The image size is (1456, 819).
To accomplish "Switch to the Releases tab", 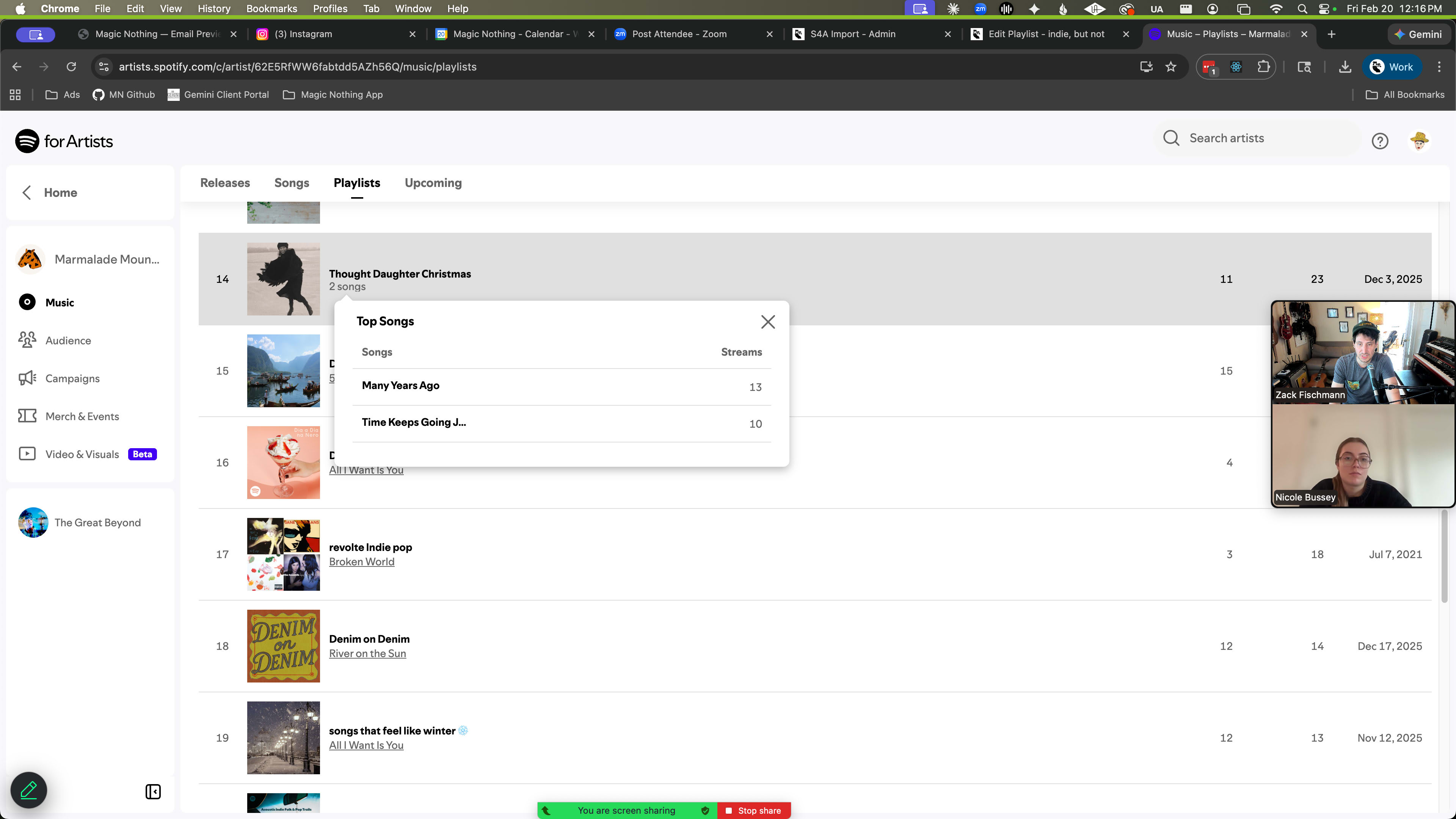I will tap(225, 182).
